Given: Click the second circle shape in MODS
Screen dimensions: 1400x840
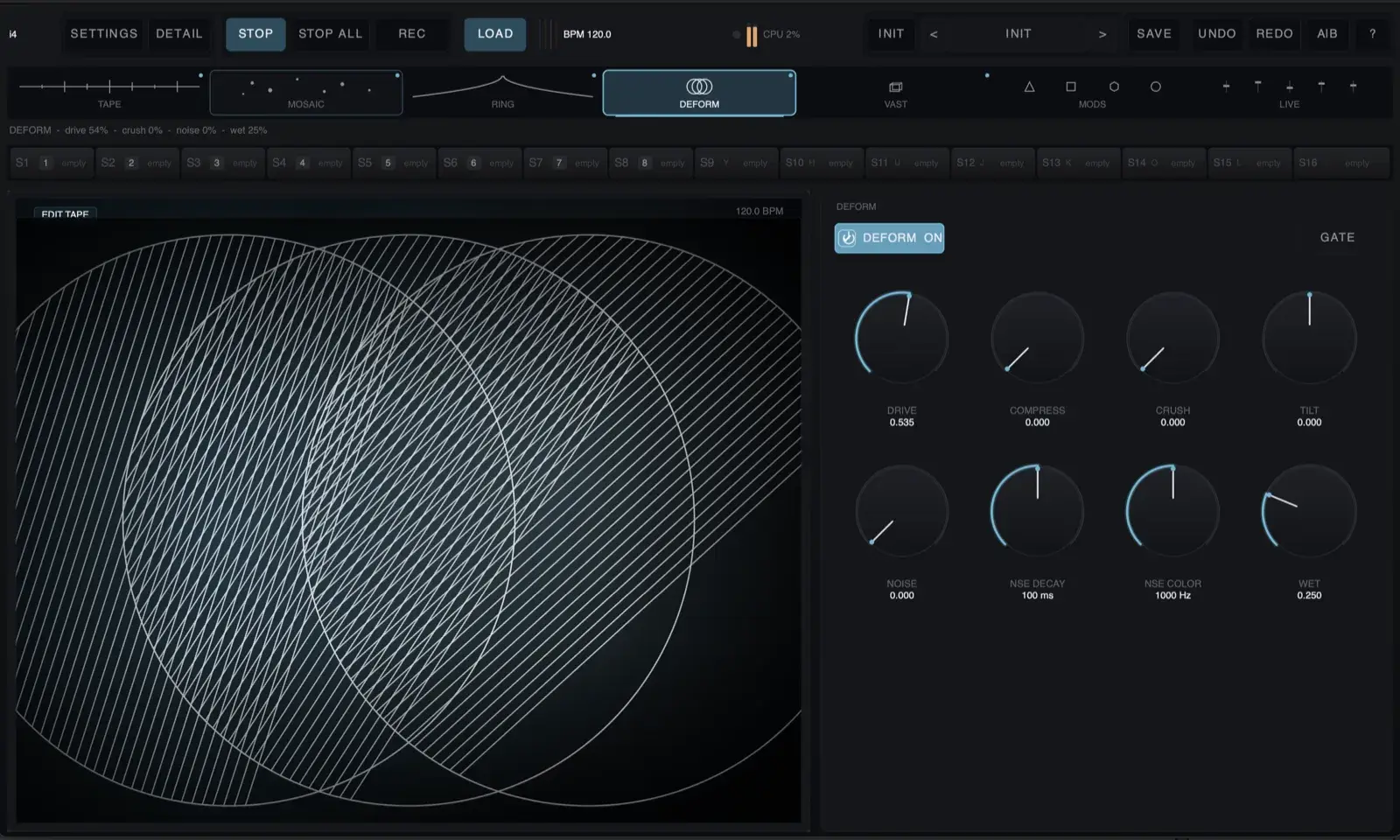Looking at the screenshot, I should click(x=1156, y=87).
